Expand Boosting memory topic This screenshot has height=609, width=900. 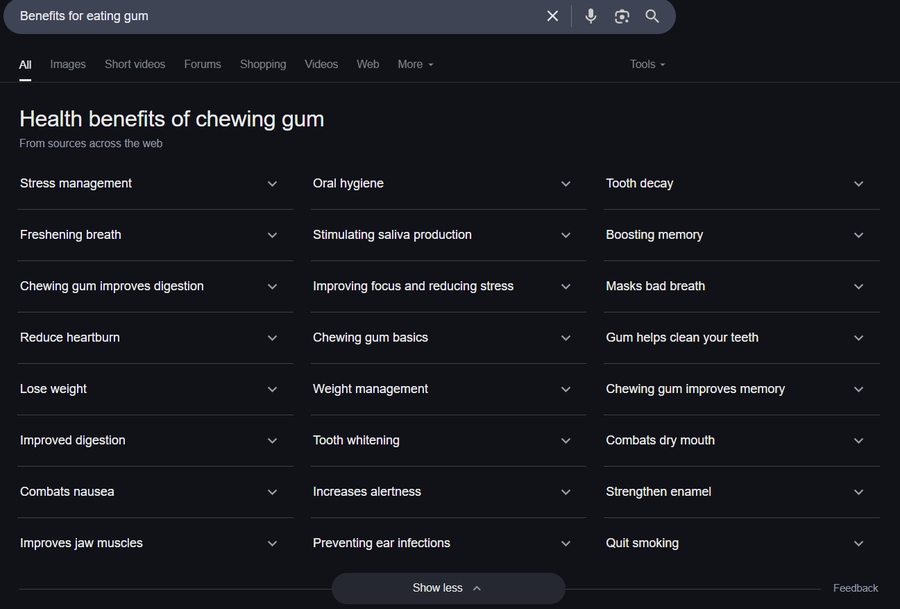pos(742,235)
